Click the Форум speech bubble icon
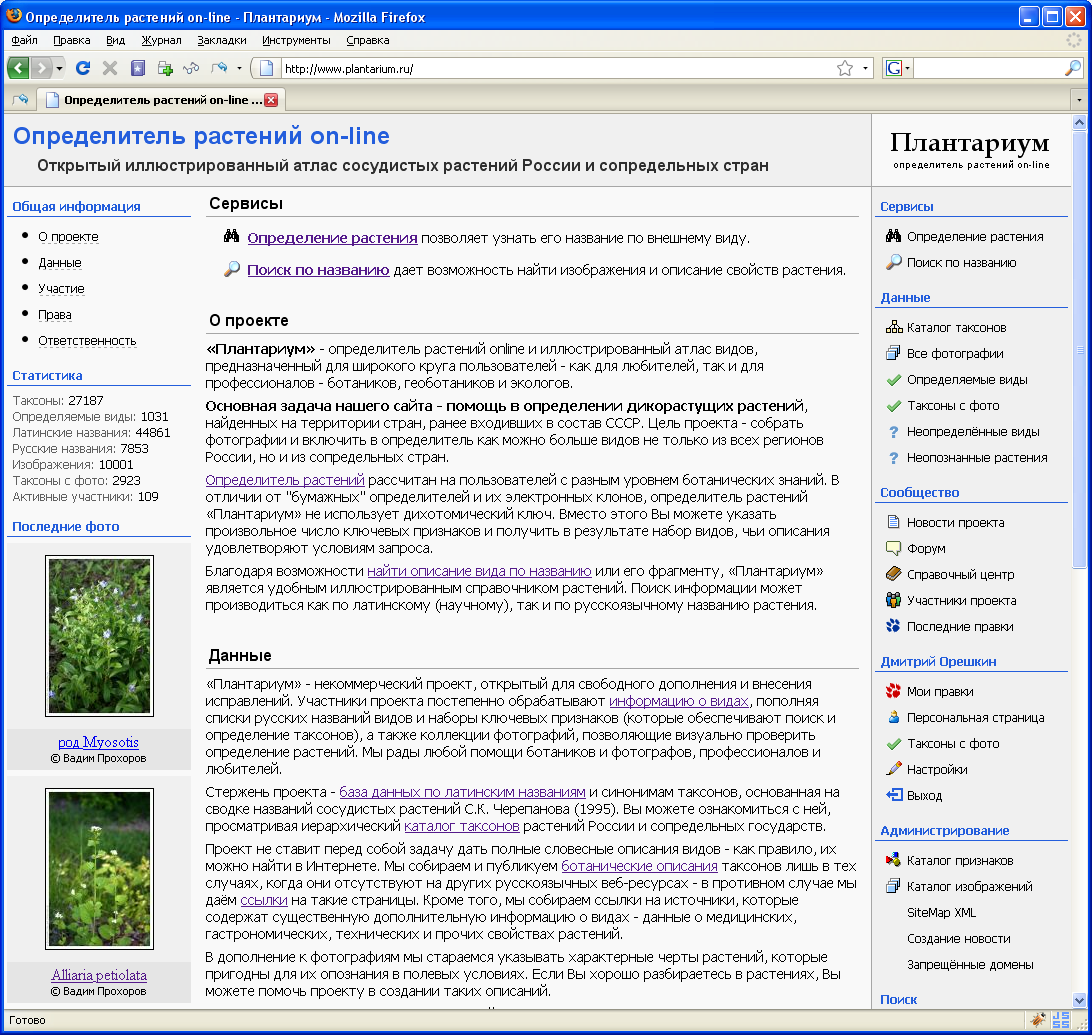 (894, 548)
